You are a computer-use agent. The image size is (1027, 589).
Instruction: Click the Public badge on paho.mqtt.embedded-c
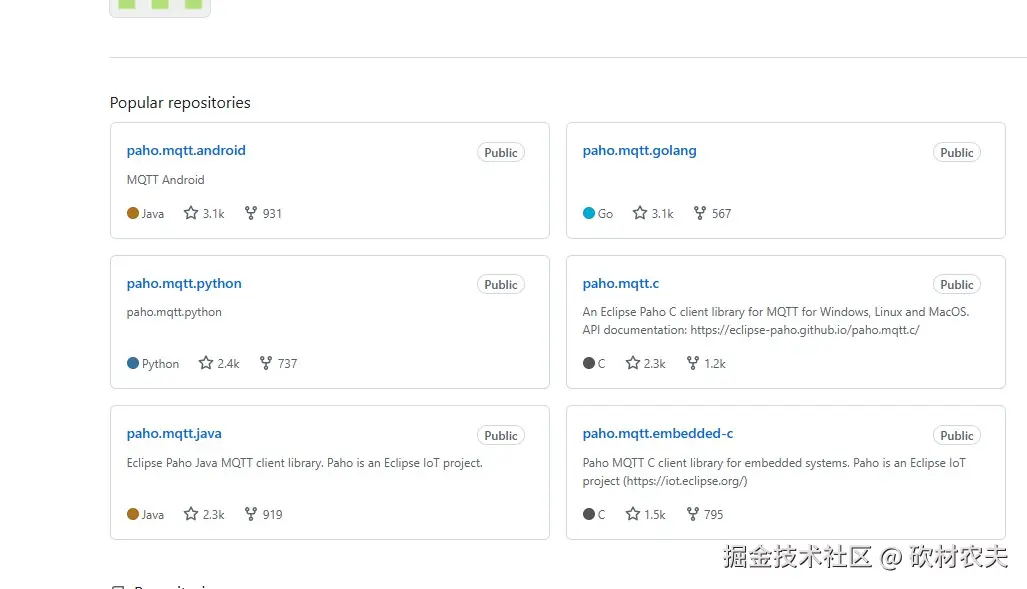pyautogui.click(x=956, y=436)
